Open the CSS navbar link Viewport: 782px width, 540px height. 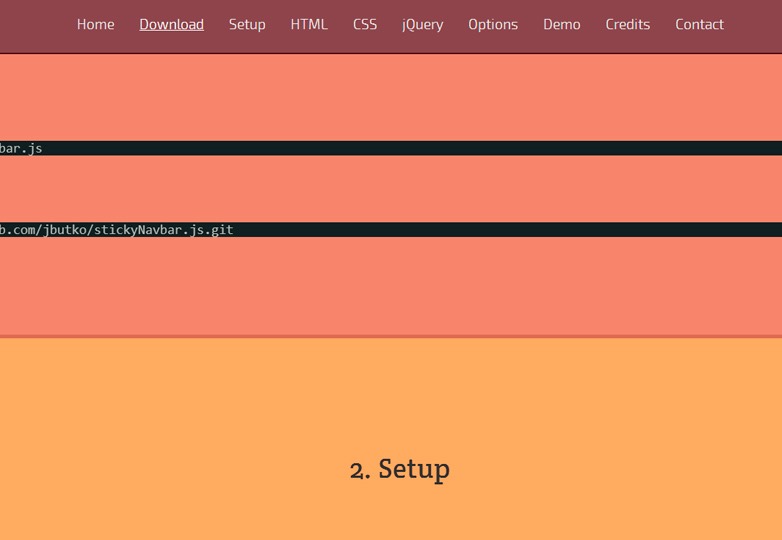pos(365,24)
